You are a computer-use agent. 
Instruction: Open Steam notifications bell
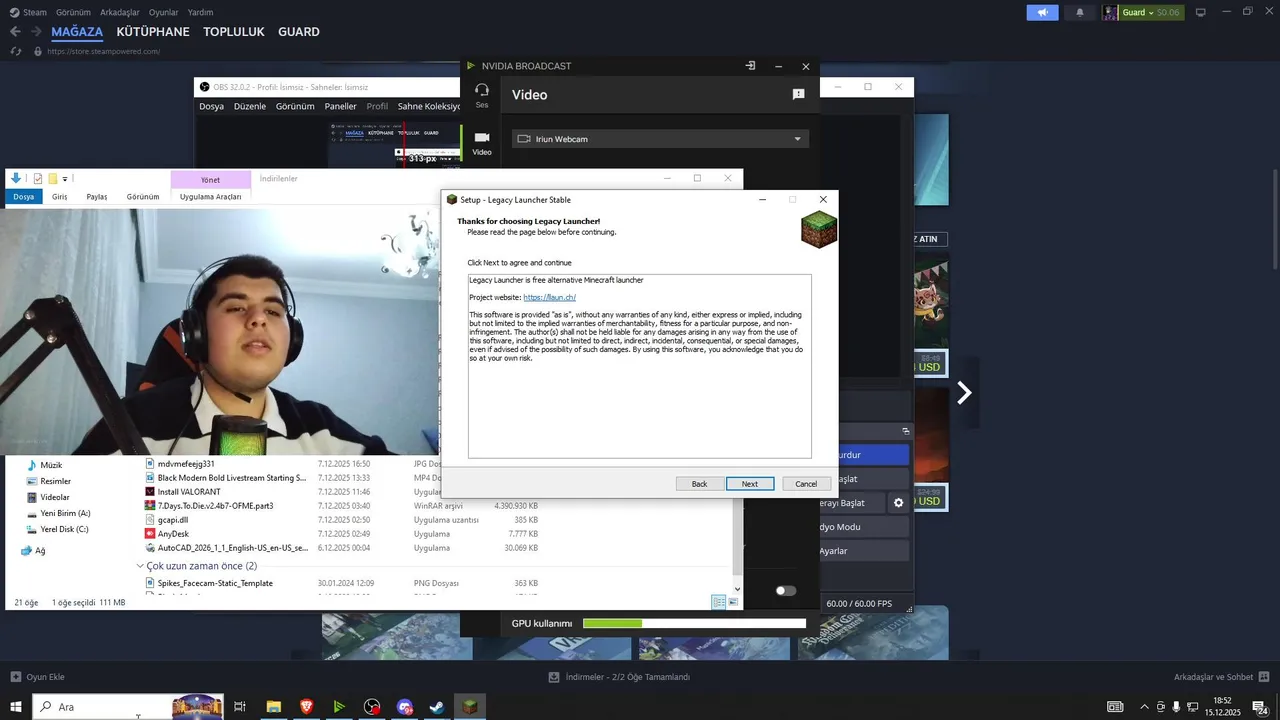coord(1080,12)
